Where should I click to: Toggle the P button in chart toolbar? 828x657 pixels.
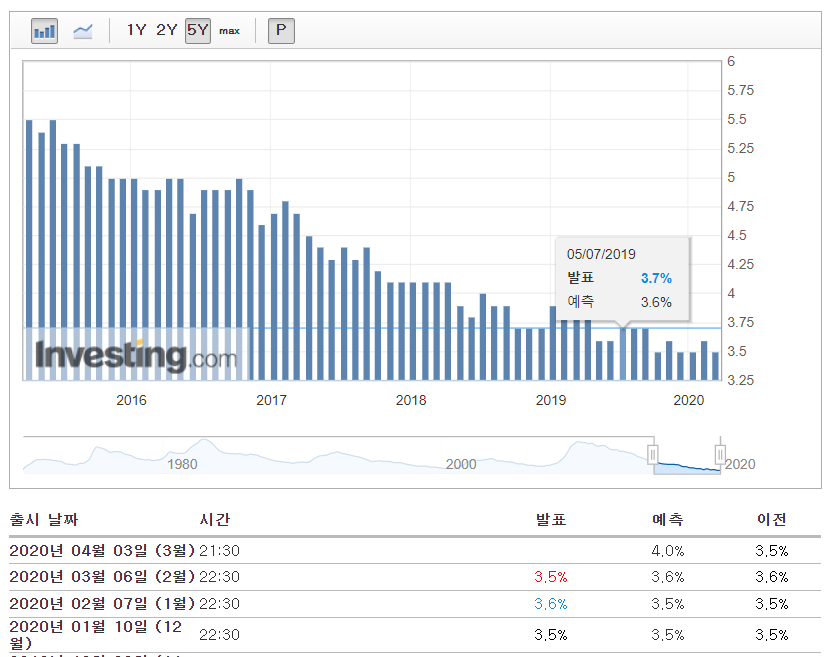pos(281,31)
